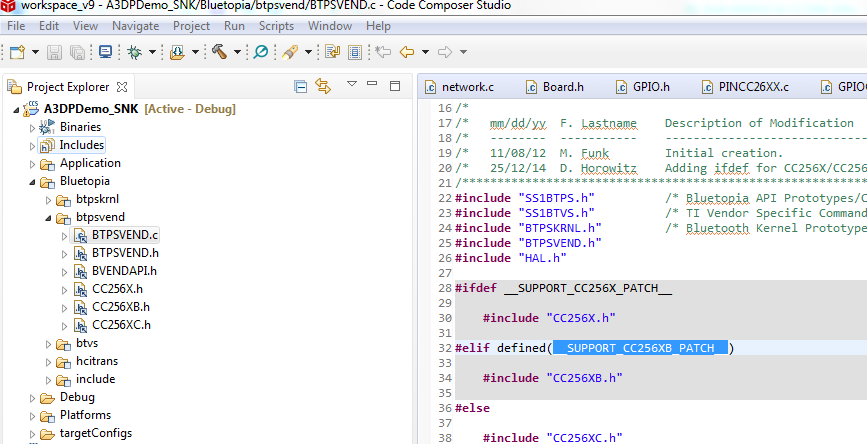The height and width of the screenshot is (444, 867).
Task: Open the hammer Build dropdown arrow
Action: click(x=237, y=52)
